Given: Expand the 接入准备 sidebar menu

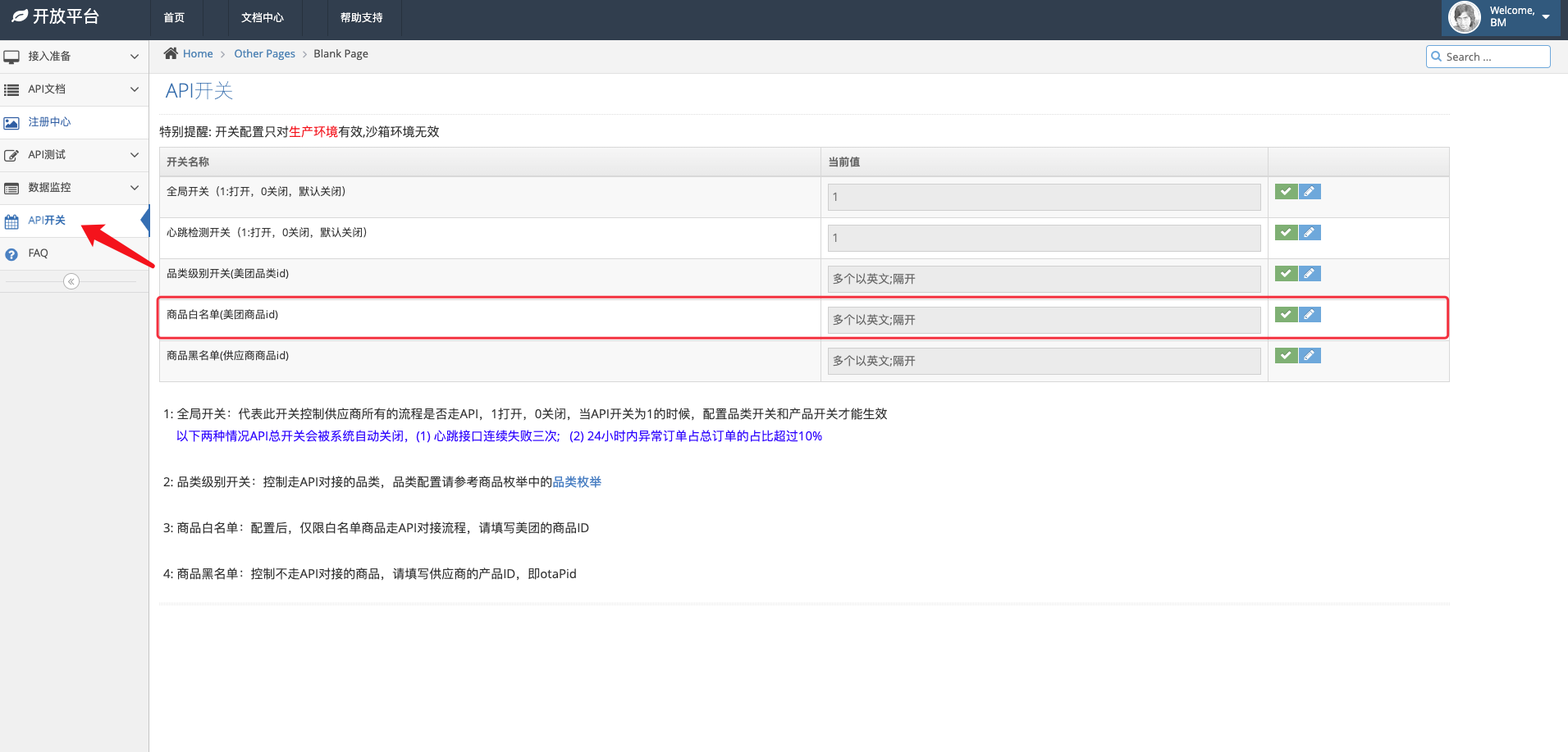Looking at the screenshot, I should click(74, 57).
